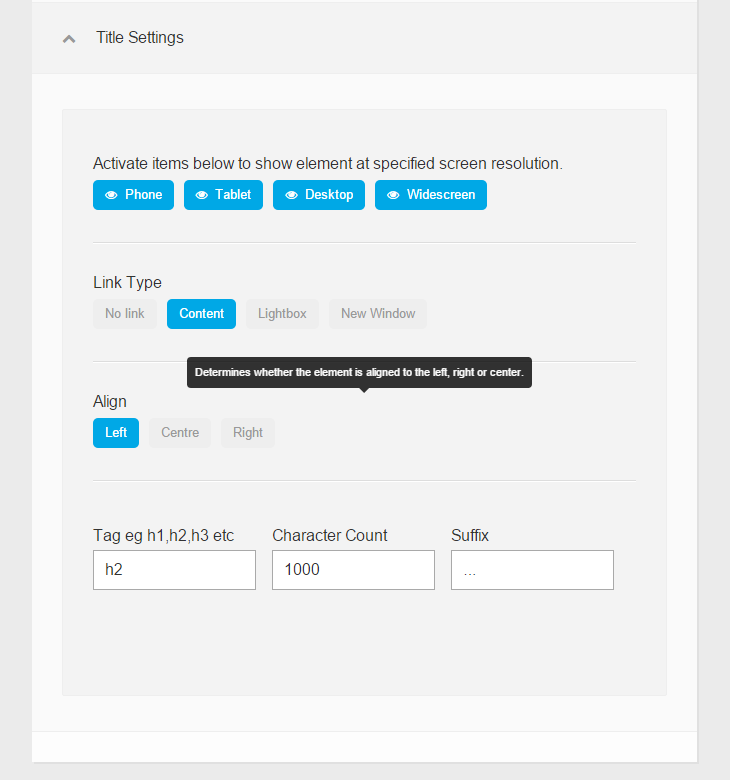
Task: Click the Tag eg h1,h2,h3 etc label
Action: tap(163, 535)
